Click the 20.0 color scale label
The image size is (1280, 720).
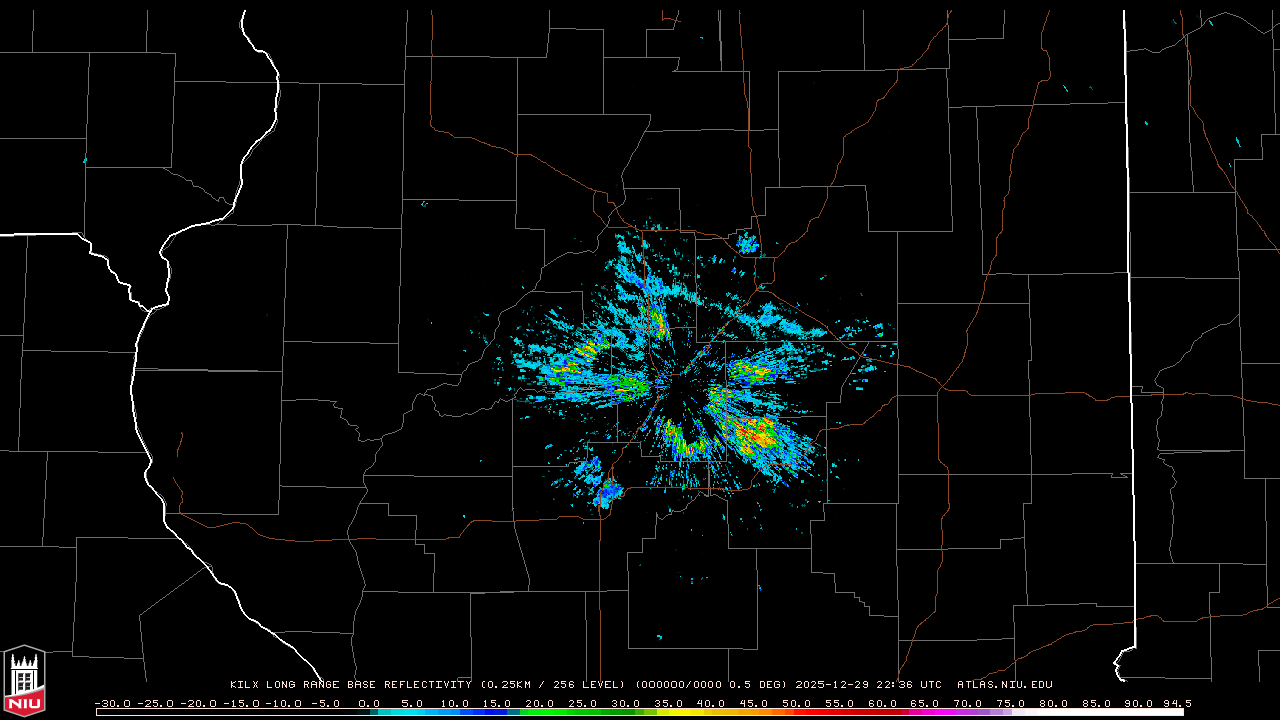tap(540, 703)
